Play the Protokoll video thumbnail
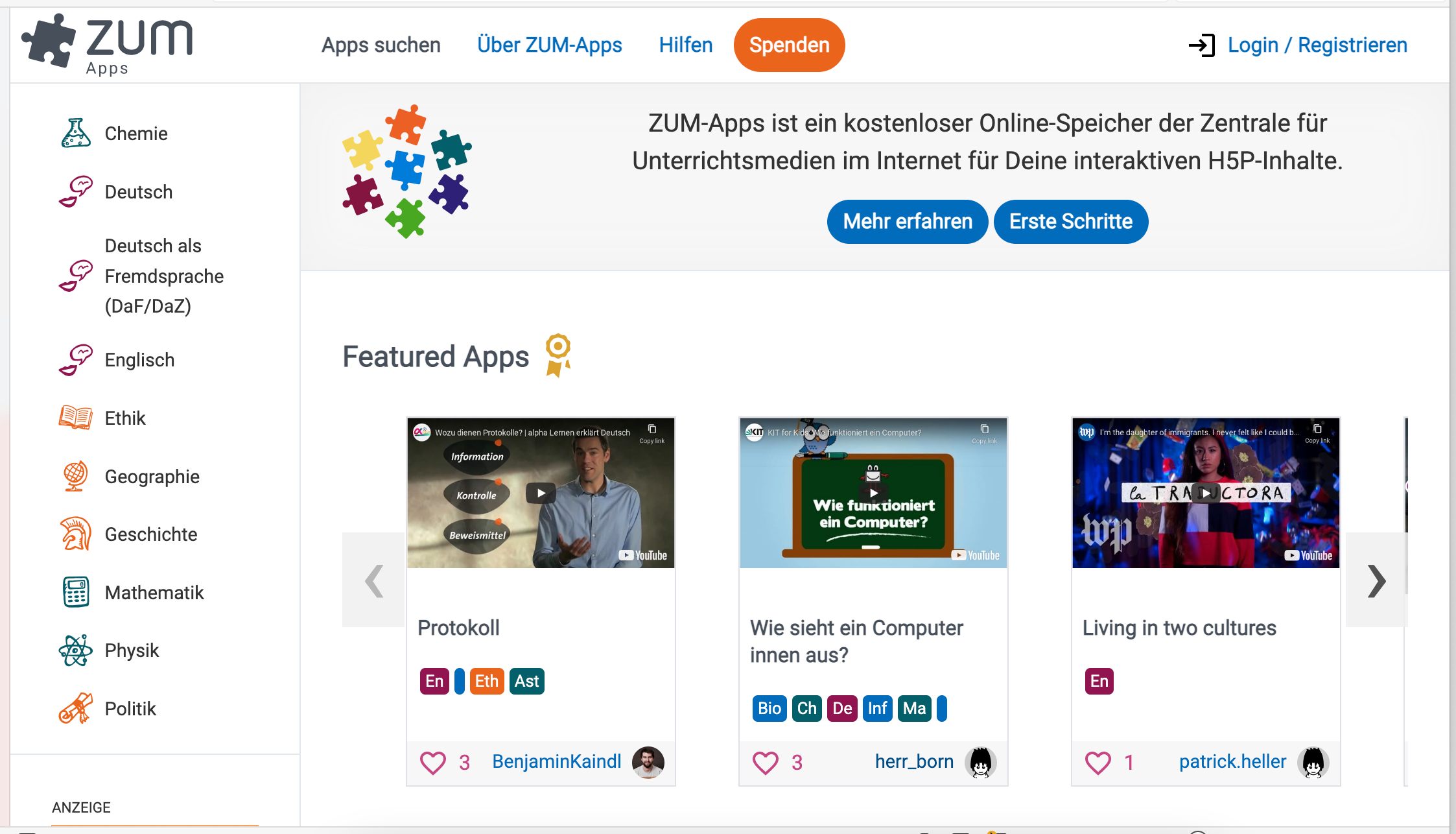This screenshot has height=834, width=1456. pos(541,493)
